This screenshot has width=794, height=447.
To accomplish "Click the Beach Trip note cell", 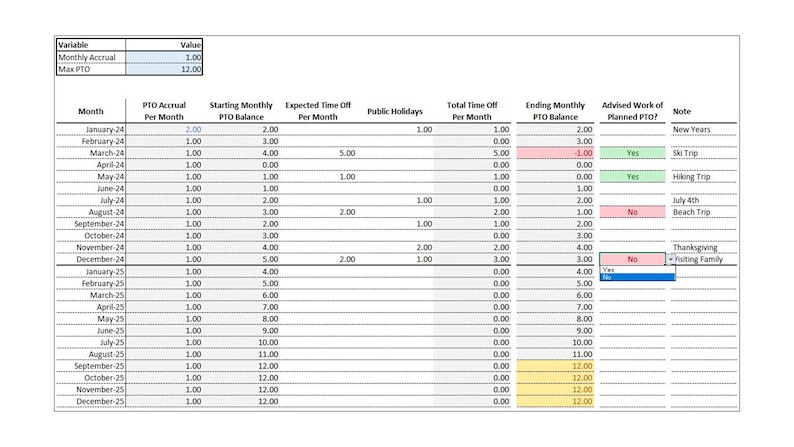I will 704,212.
